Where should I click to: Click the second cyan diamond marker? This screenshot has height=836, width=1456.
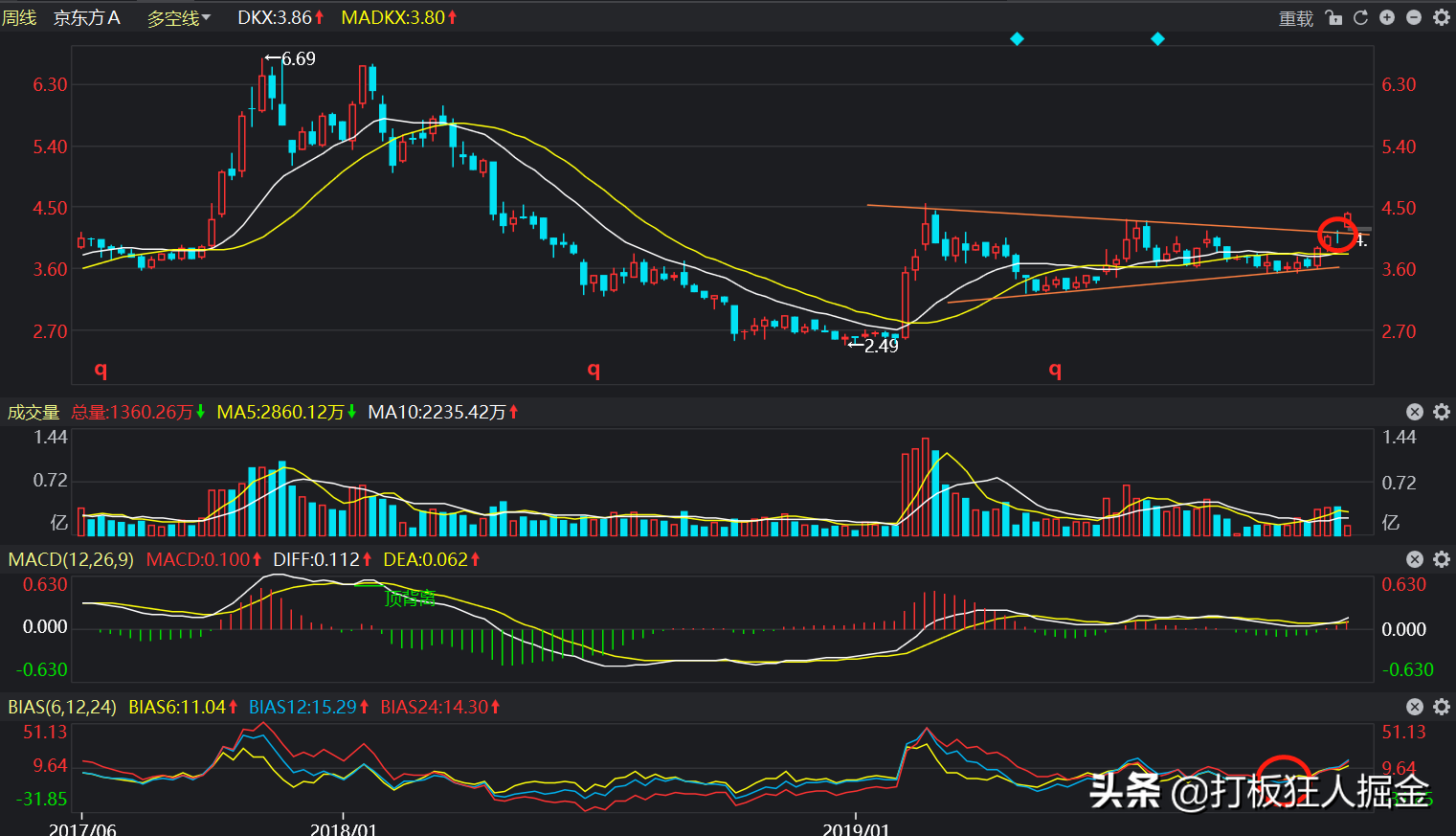[x=1157, y=38]
